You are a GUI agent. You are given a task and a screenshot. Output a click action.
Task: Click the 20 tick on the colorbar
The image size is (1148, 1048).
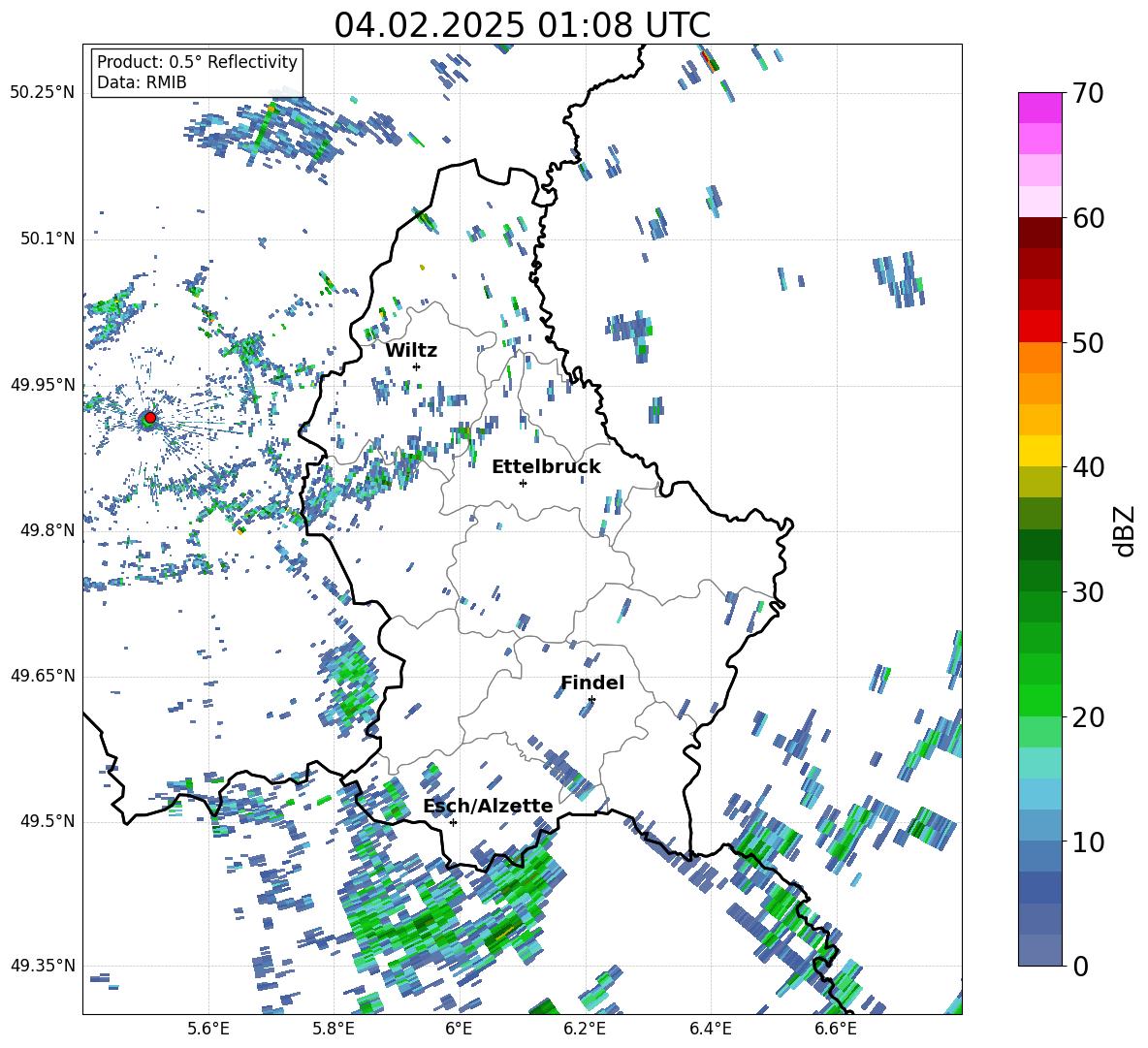(1088, 717)
